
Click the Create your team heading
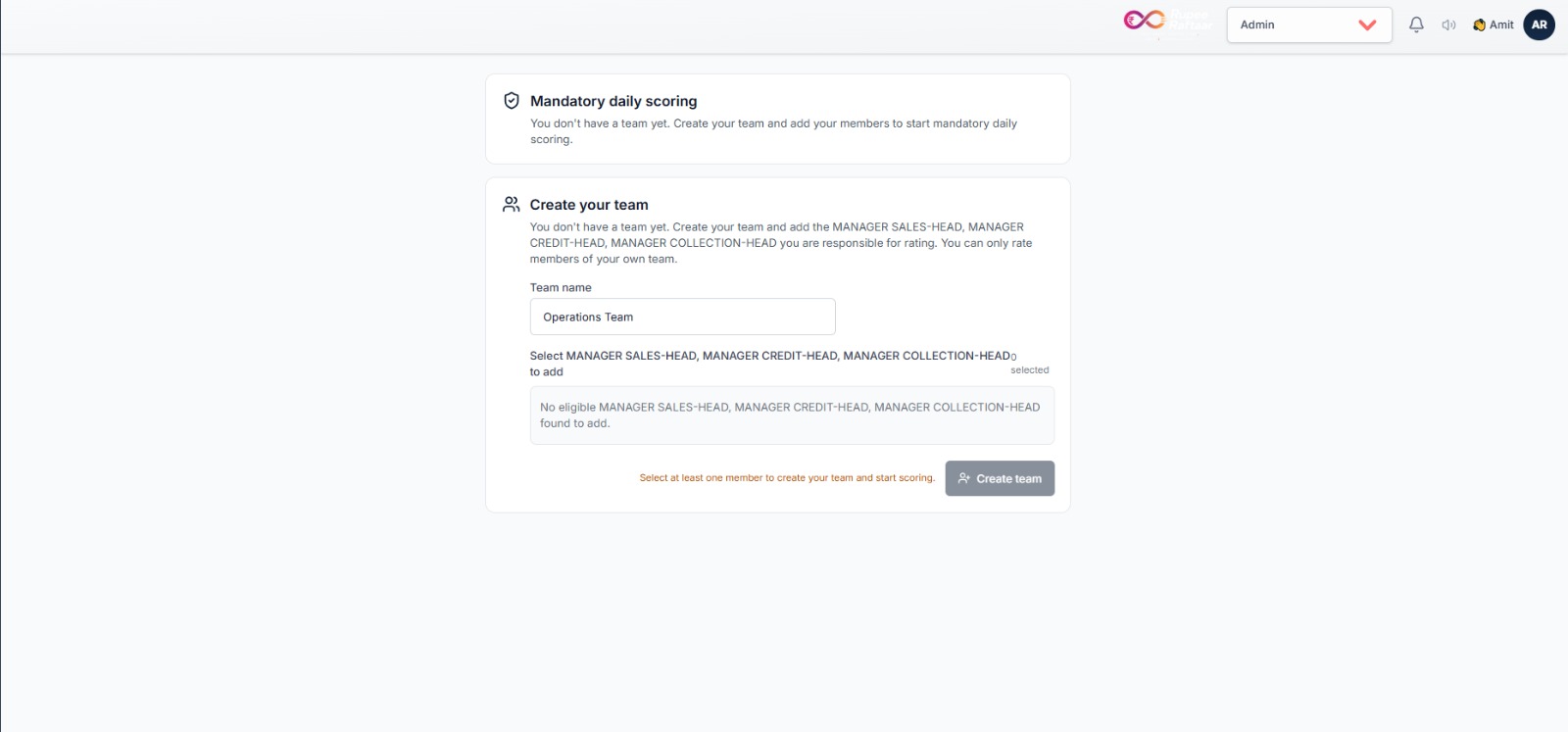[589, 205]
